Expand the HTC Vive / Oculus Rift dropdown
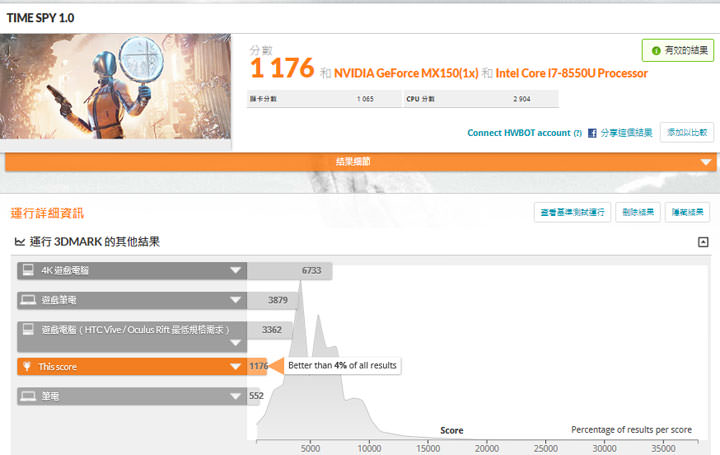The height and width of the screenshot is (455, 720). click(235, 329)
